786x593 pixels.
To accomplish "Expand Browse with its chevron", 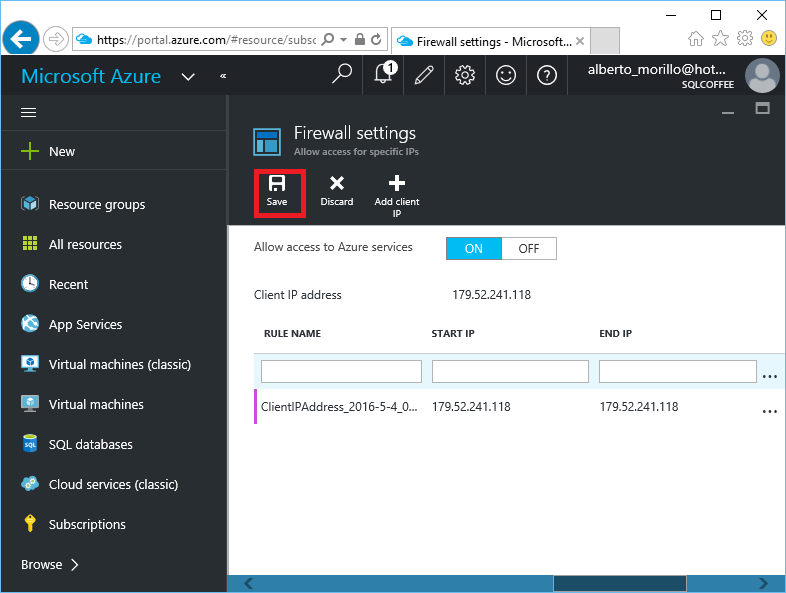I will point(50,565).
